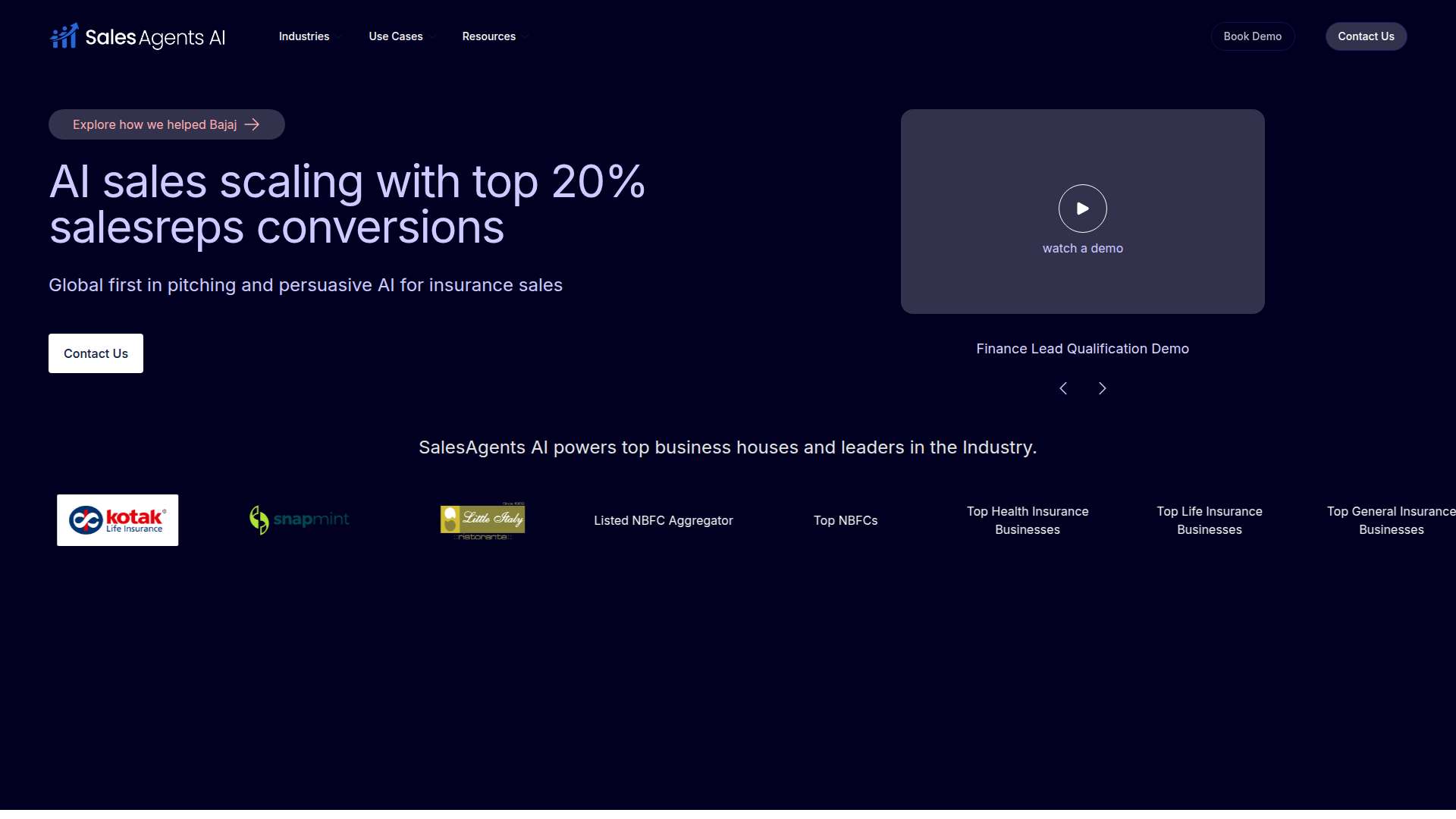Click Contact Us in the top navigation

pos(1366,36)
